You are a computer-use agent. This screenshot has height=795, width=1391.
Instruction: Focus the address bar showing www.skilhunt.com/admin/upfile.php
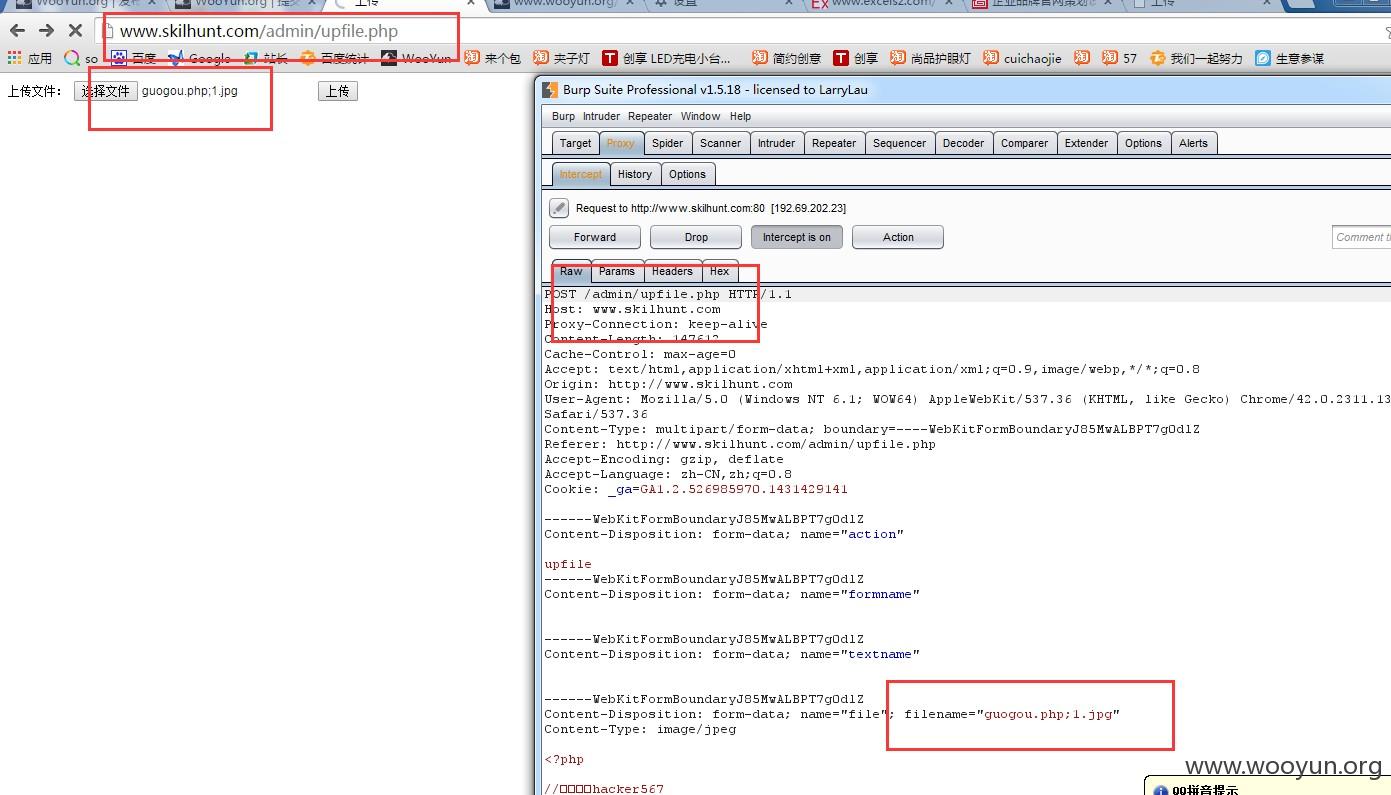(x=740, y=31)
